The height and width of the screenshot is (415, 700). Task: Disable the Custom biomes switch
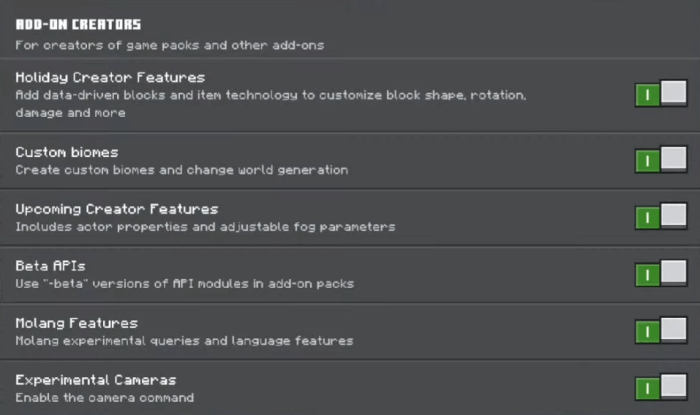pos(660,160)
